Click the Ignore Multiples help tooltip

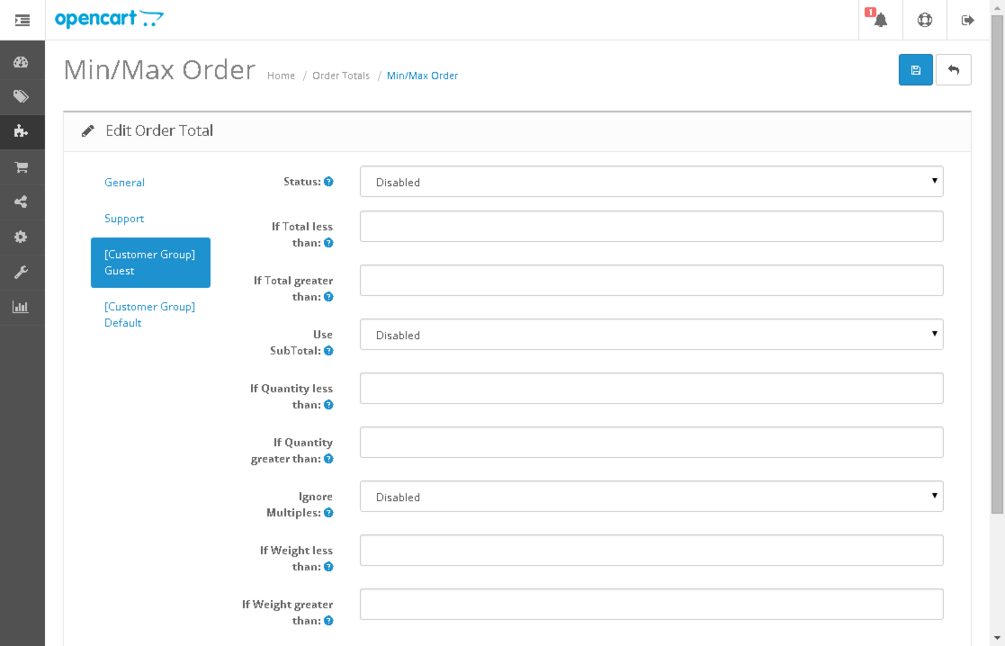click(327, 512)
